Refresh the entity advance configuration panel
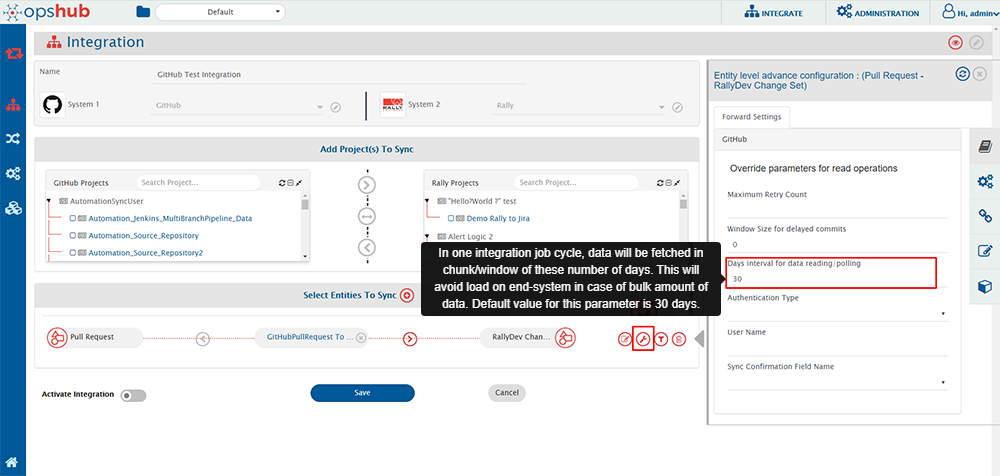1000x476 pixels. (x=962, y=74)
